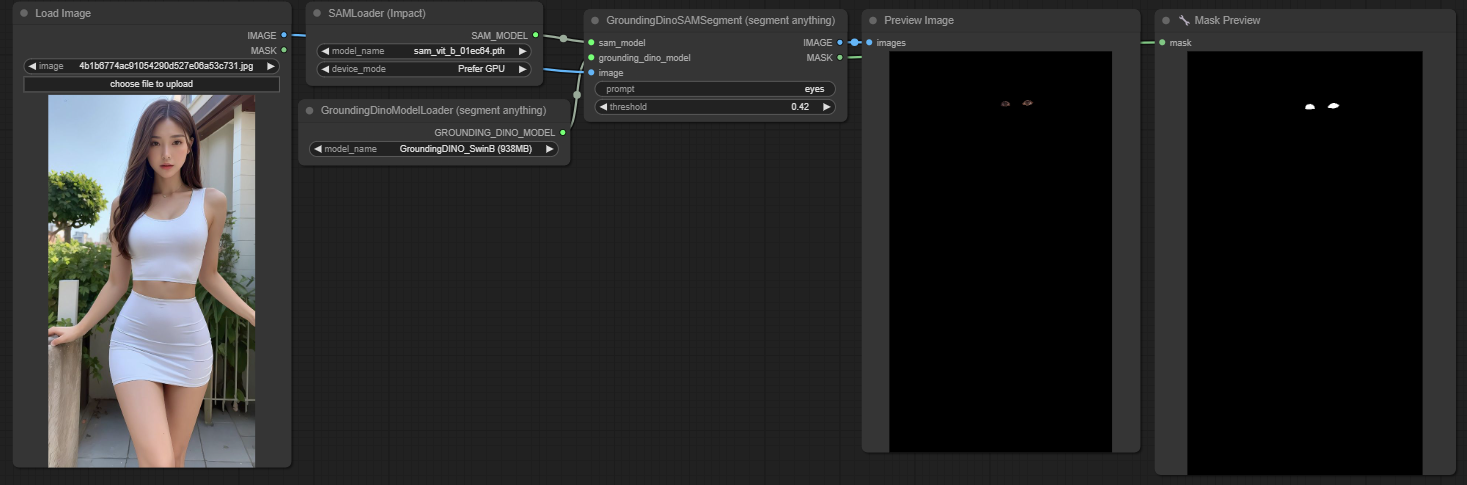Open the device_mode Prefer GPU dropdown
The image size is (1467, 485).
pos(424,69)
